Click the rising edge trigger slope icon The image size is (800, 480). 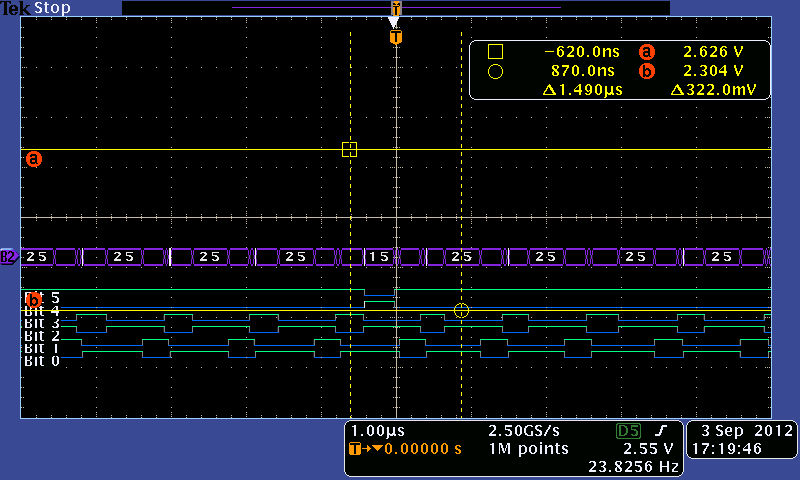tap(661, 431)
